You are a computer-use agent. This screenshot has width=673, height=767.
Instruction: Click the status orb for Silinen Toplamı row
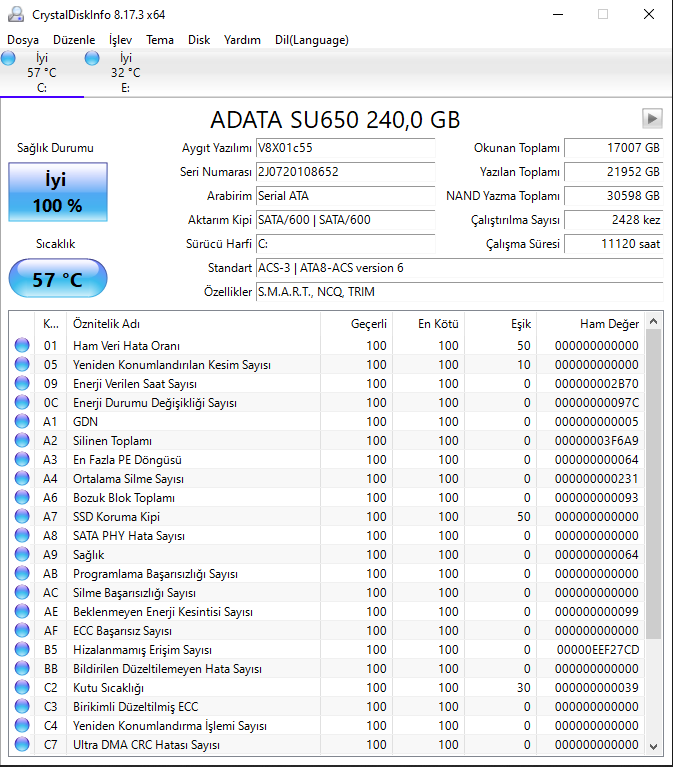(22, 440)
